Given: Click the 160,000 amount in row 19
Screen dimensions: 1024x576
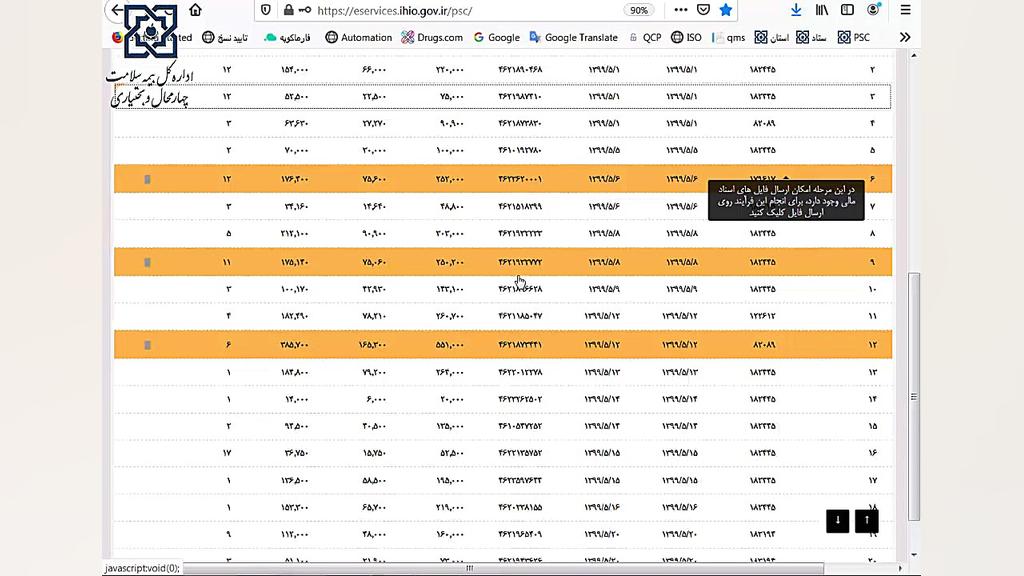Looking at the screenshot, I should (451, 534).
